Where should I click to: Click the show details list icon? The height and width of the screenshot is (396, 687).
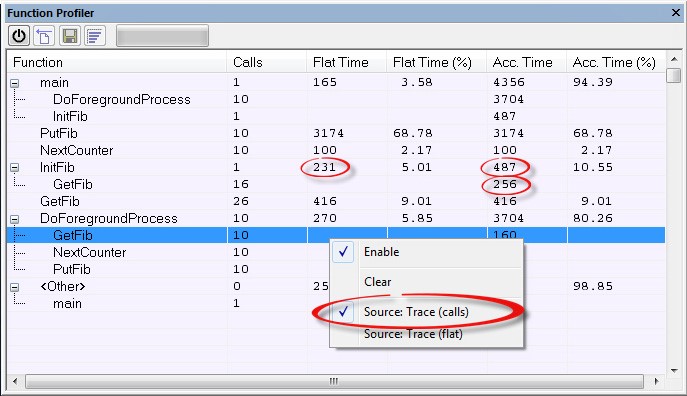pyautogui.click(x=95, y=35)
